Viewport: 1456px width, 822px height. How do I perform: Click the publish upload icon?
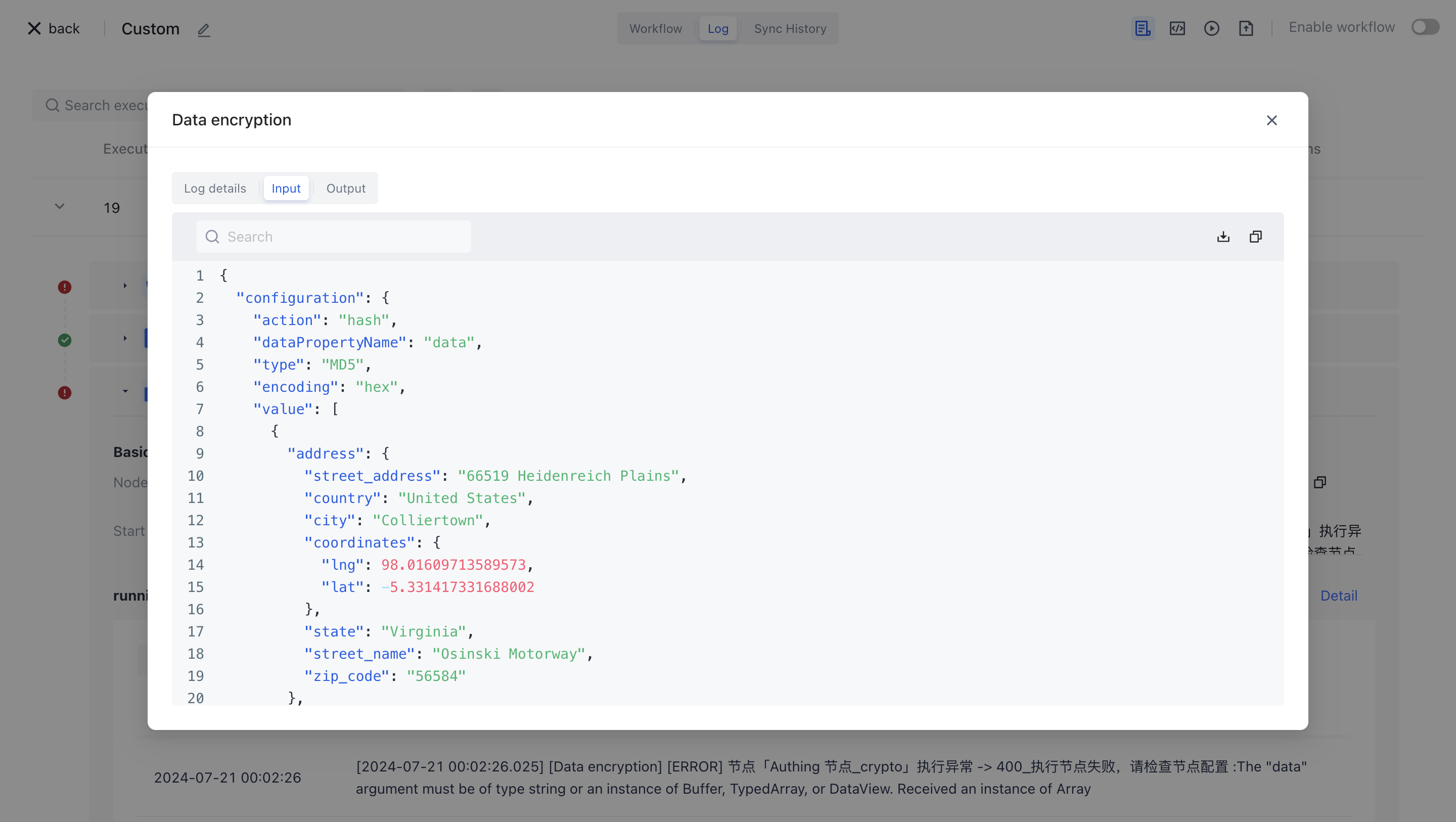pyautogui.click(x=1246, y=28)
